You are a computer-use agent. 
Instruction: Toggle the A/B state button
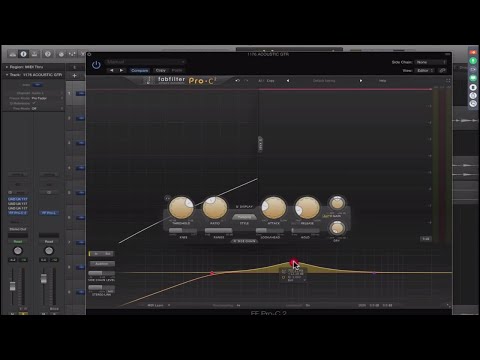(x=261, y=81)
